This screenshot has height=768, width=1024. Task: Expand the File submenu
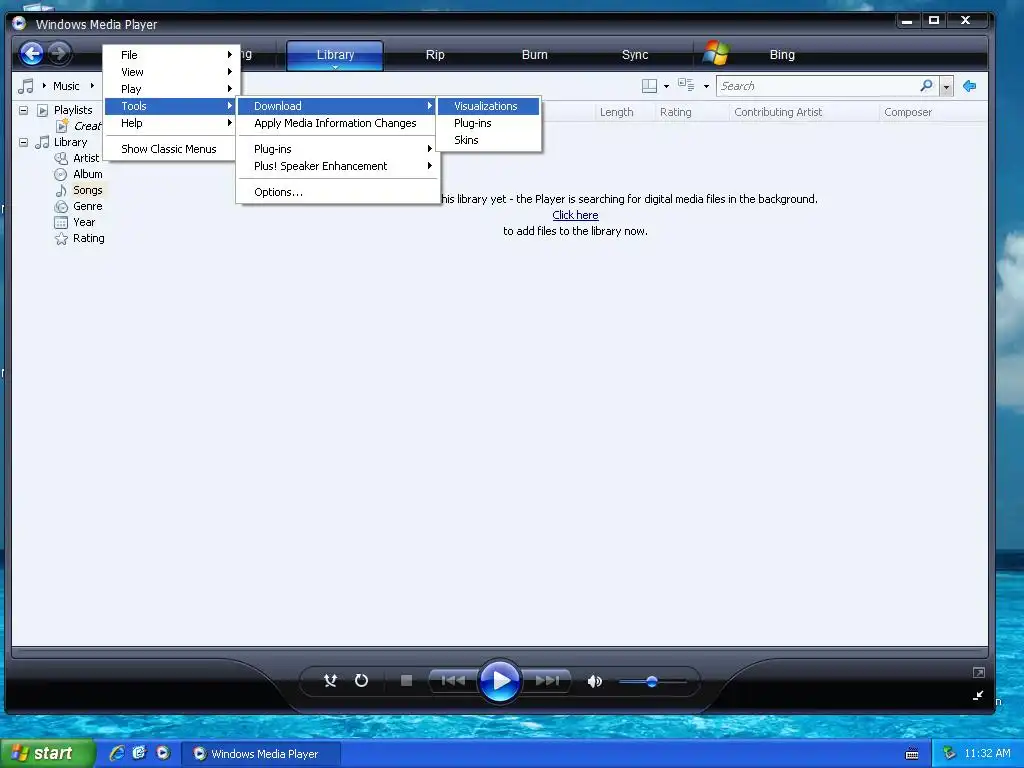pos(172,55)
